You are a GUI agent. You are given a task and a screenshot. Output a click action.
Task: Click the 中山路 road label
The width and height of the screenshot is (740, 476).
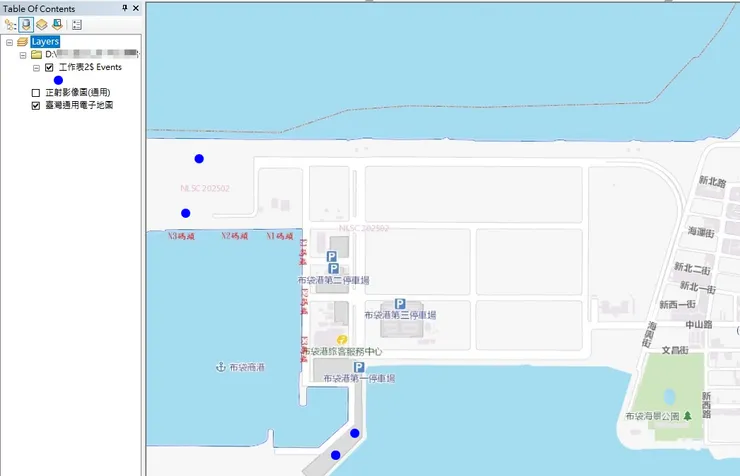click(x=699, y=325)
